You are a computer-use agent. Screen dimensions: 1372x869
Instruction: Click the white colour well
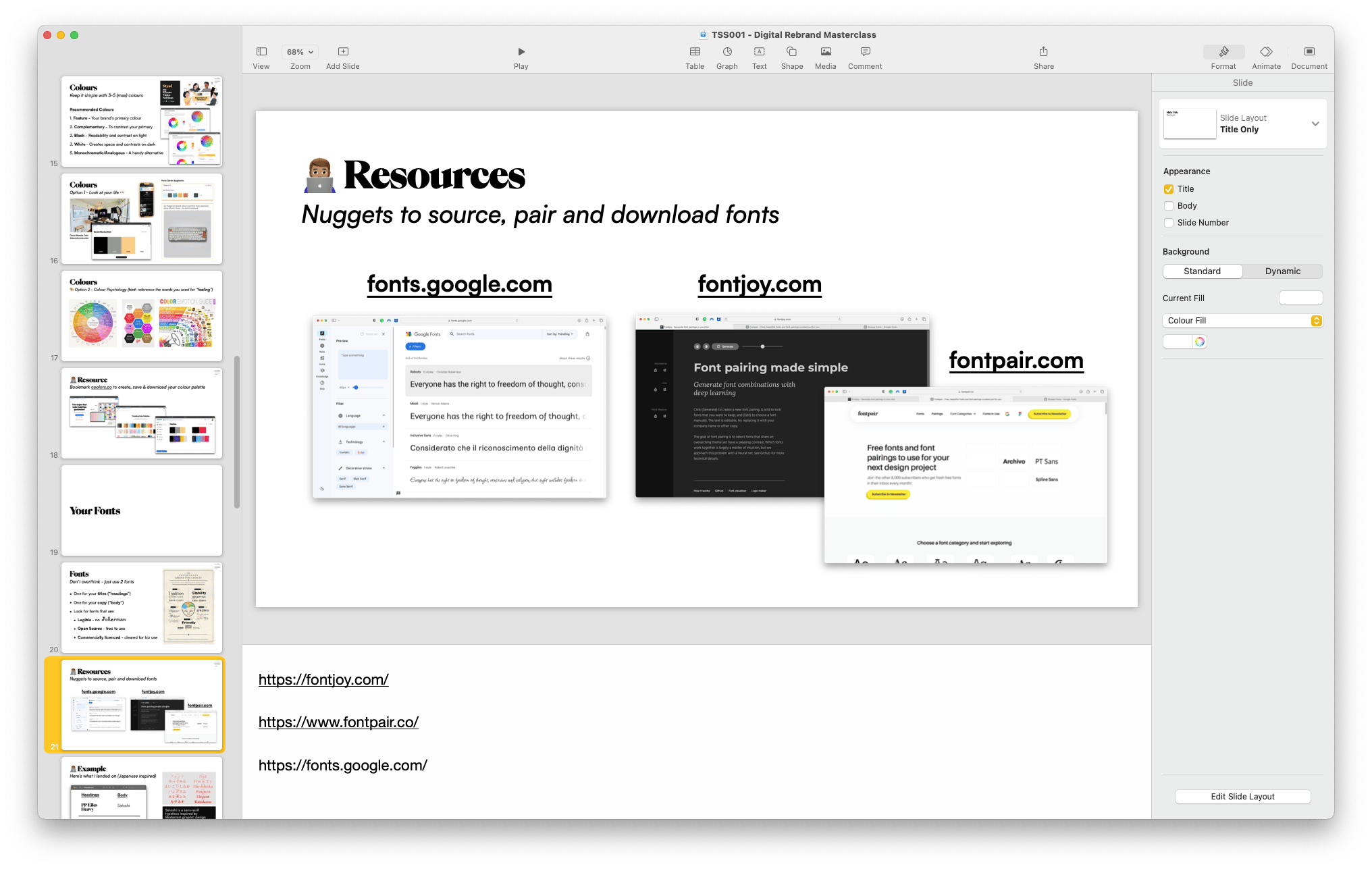(1178, 342)
